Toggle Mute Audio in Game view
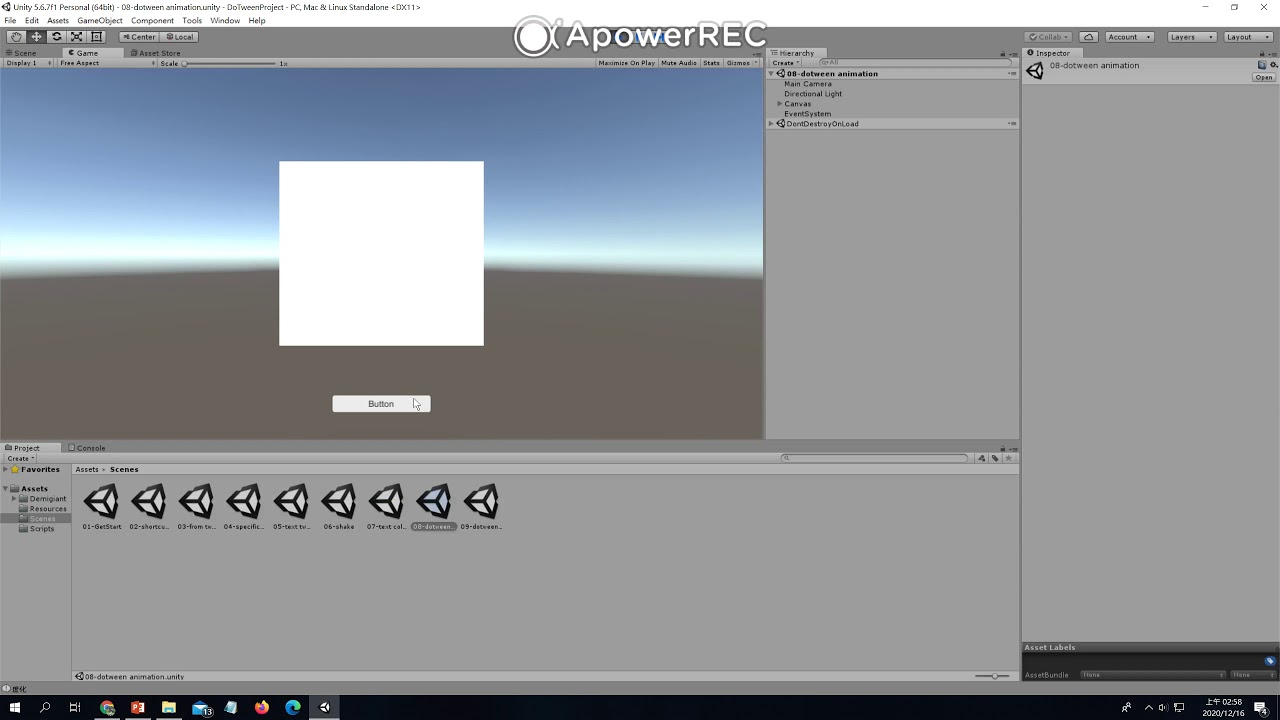Screen dimensions: 1280x720 click(678, 63)
